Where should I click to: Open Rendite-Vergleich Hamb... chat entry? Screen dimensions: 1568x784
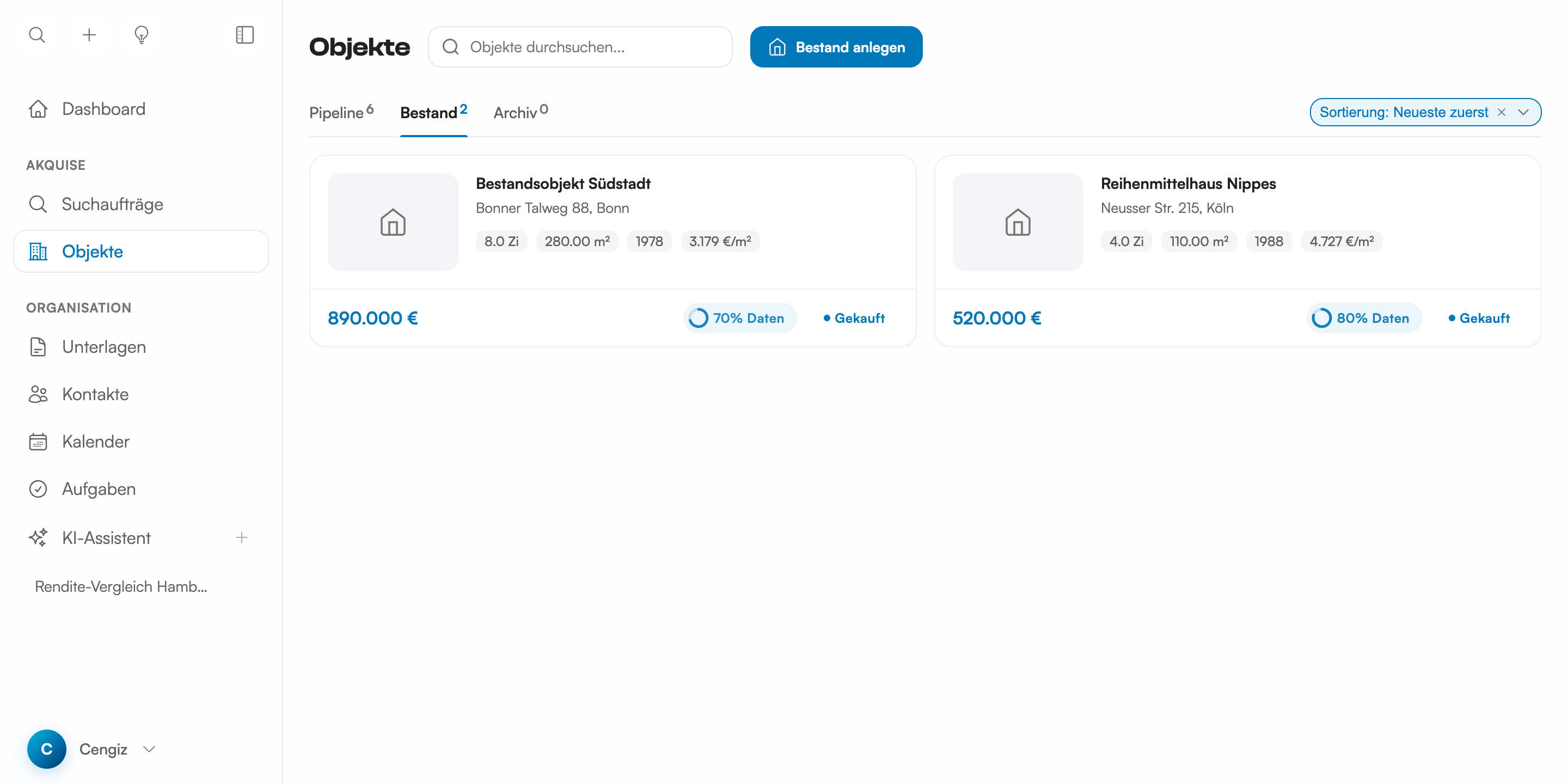tap(121, 586)
